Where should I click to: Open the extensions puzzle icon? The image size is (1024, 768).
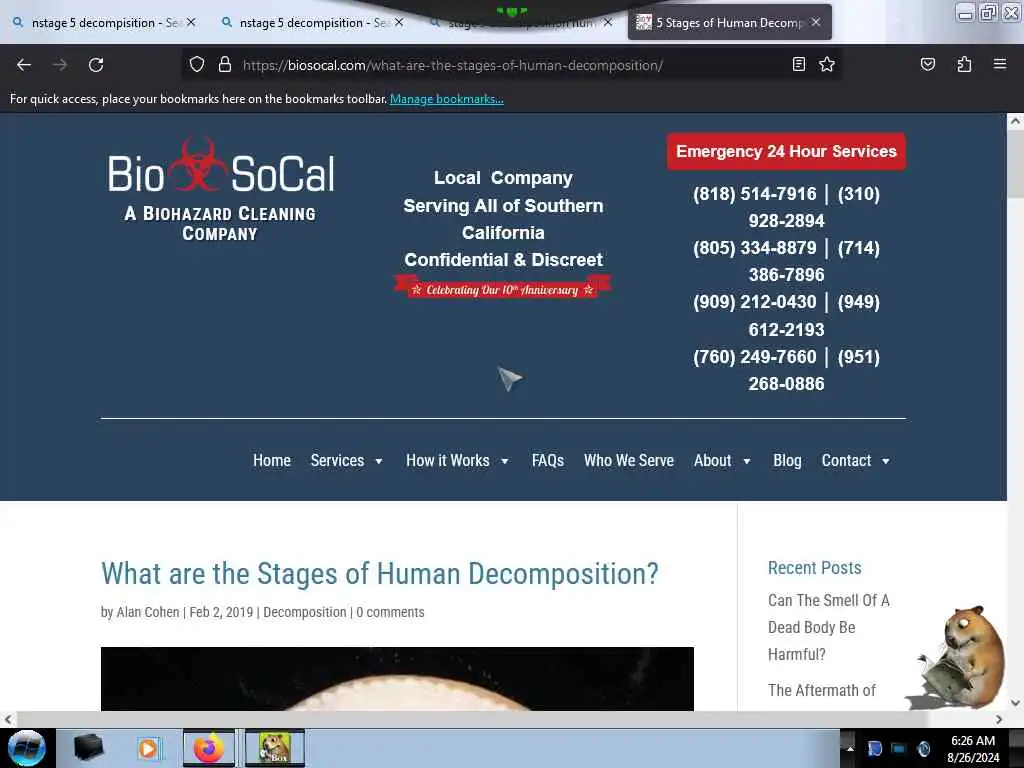point(964,64)
